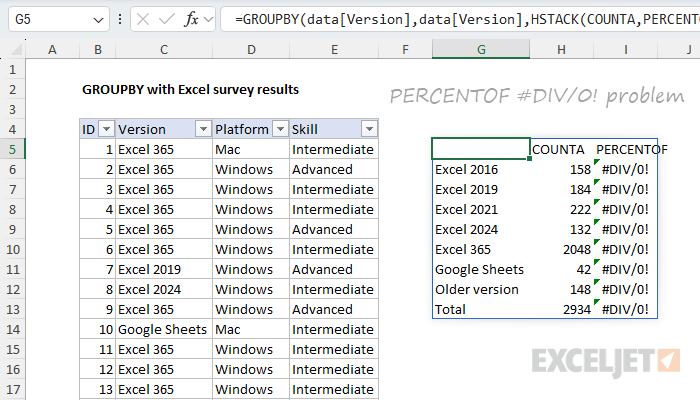Click the ID cell showing 13
Viewport: 700px width, 400px height.
tap(98, 389)
